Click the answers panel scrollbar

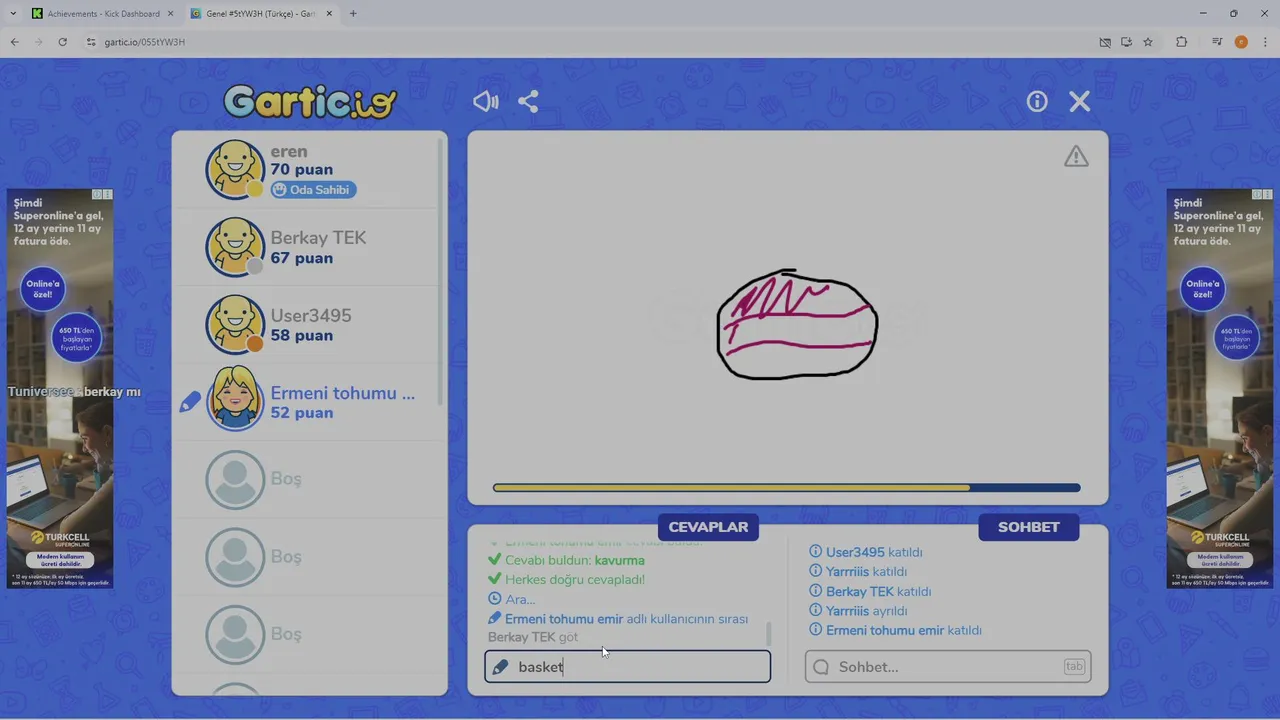pos(768,633)
